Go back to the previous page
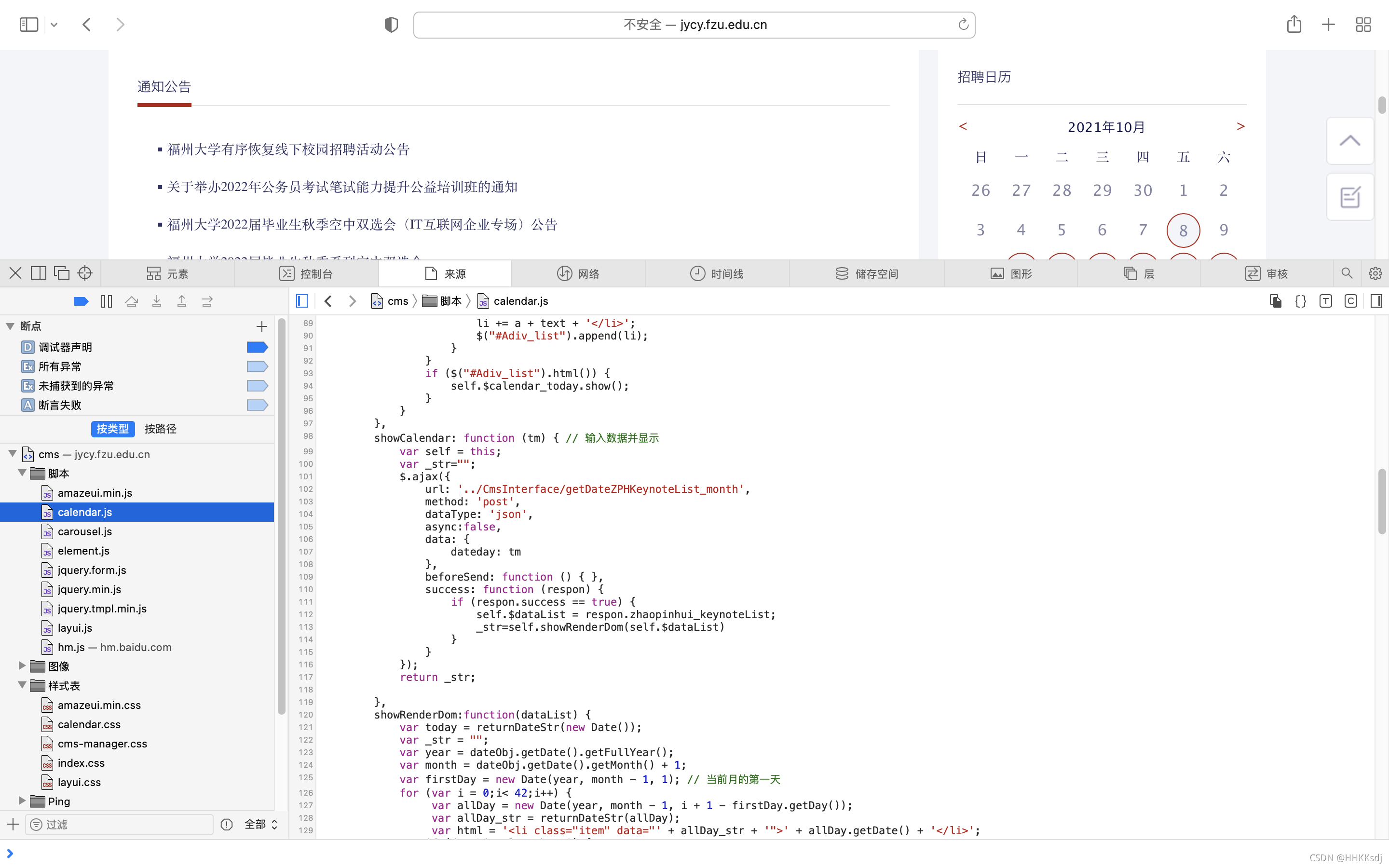The width and height of the screenshot is (1389, 868). [87, 25]
